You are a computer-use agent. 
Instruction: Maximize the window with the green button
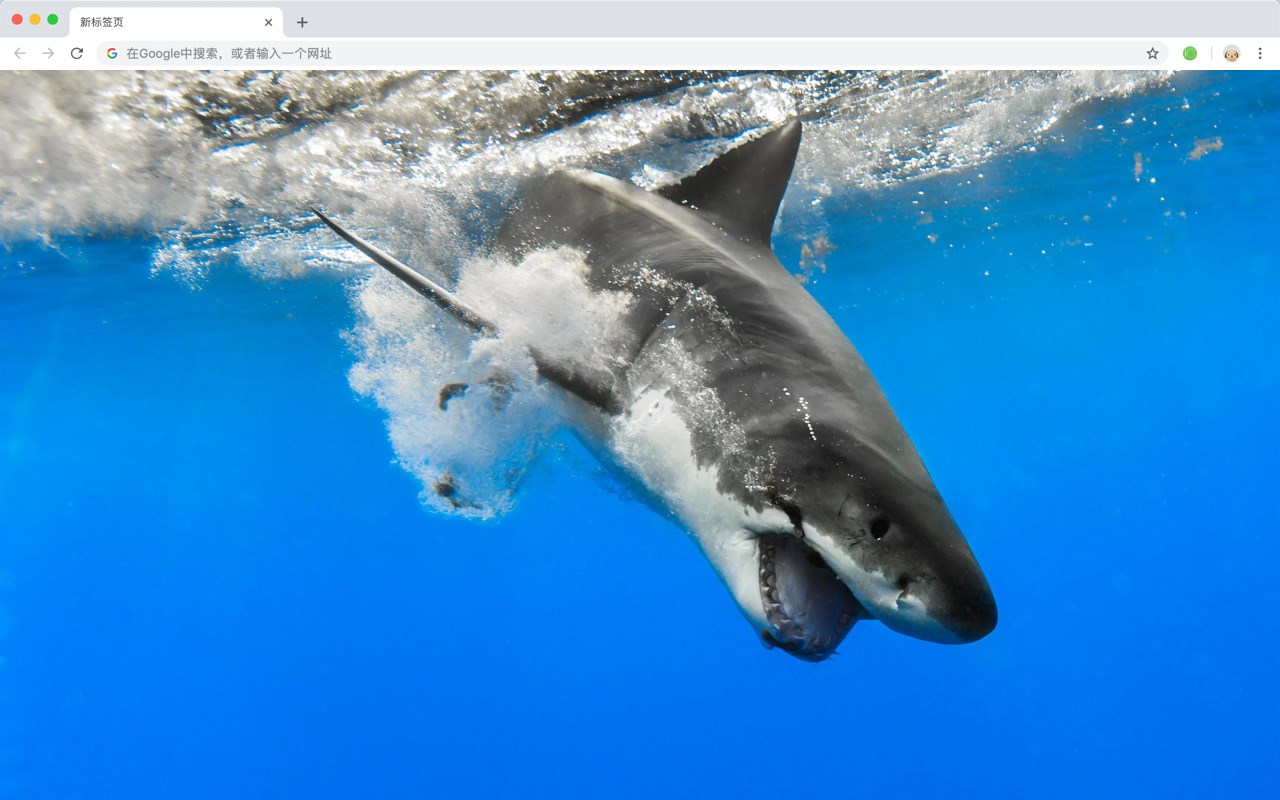(x=53, y=19)
